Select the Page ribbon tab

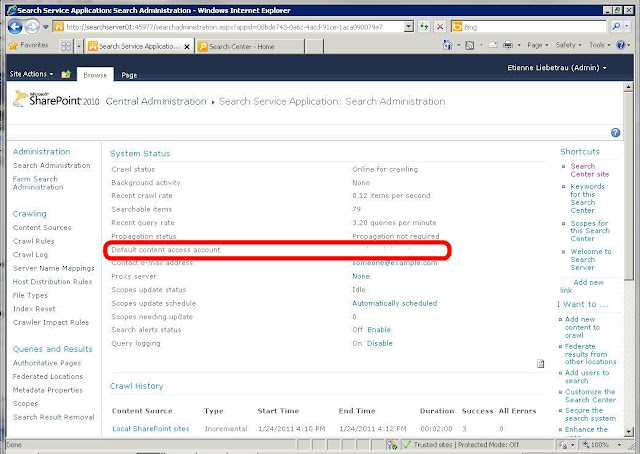(x=129, y=75)
